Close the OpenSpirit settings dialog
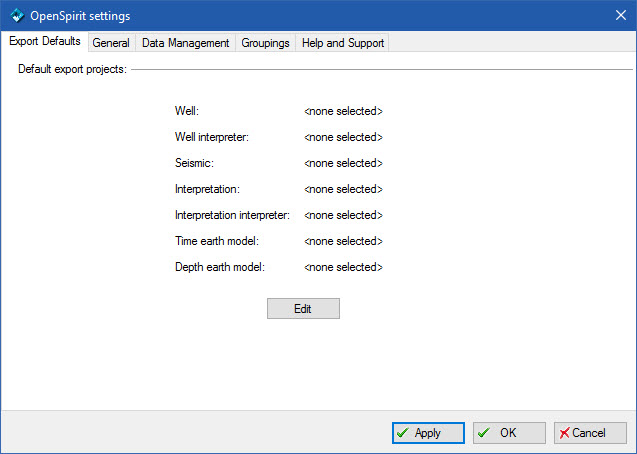 click(x=620, y=15)
